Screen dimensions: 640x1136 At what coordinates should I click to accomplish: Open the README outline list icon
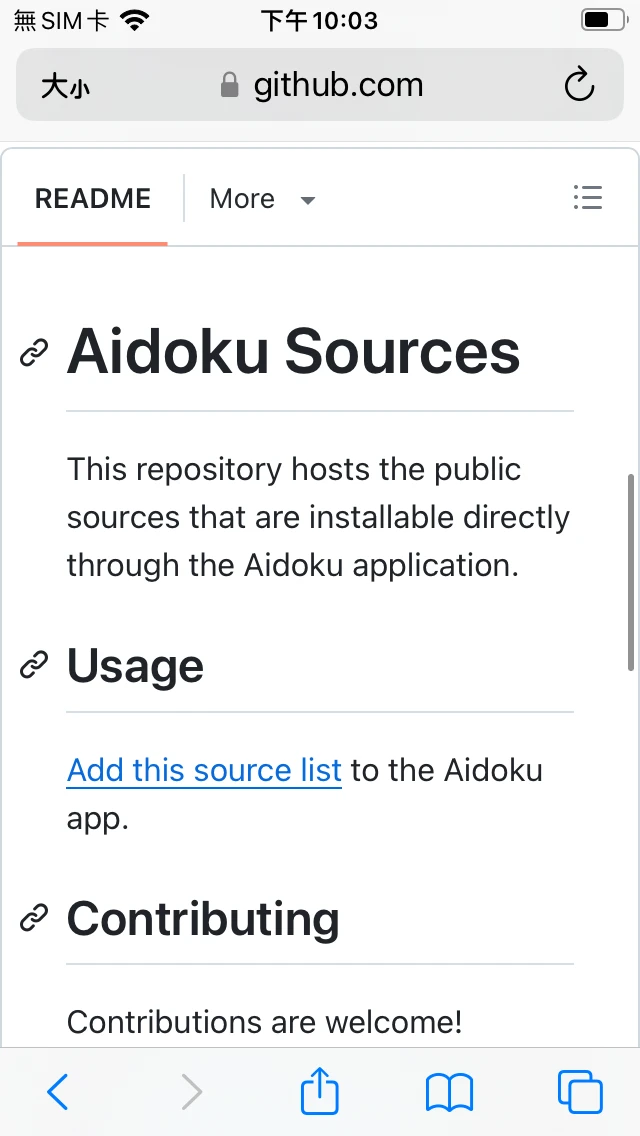[587, 198]
